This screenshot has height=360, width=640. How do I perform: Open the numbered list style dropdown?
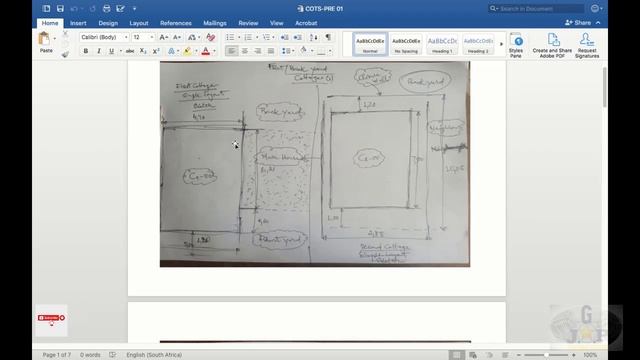click(257, 37)
